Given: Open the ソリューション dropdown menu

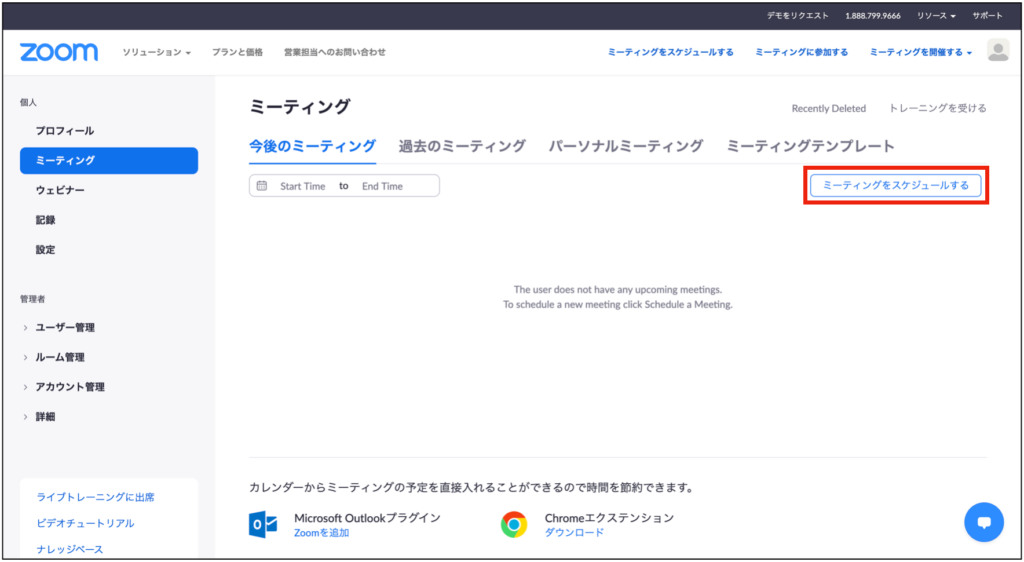Looking at the screenshot, I should 156,52.
